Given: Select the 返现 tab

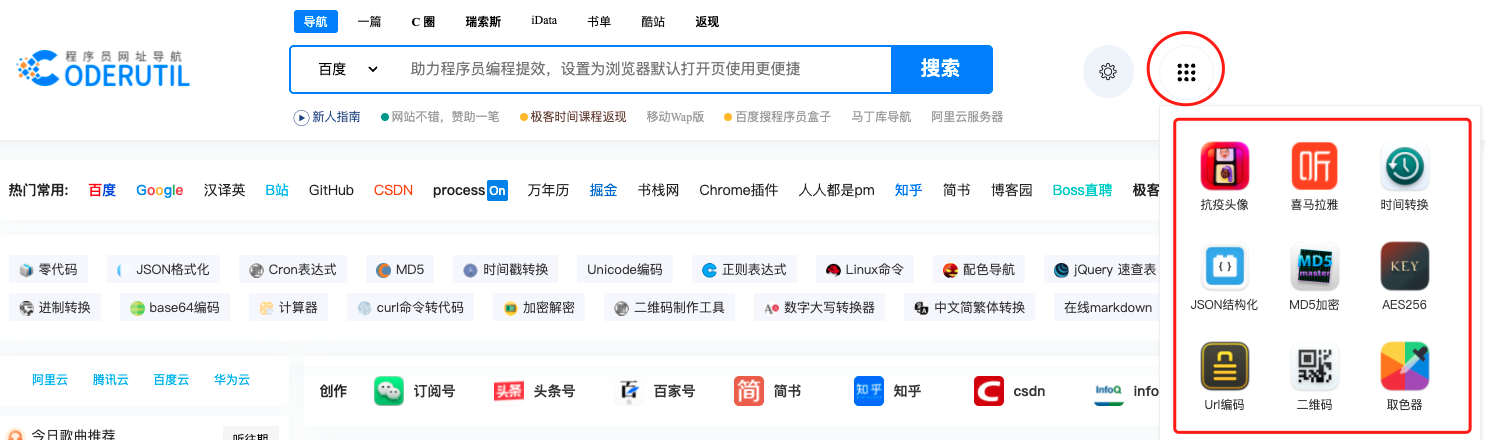Looking at the screenshot, I should (707, 22).
